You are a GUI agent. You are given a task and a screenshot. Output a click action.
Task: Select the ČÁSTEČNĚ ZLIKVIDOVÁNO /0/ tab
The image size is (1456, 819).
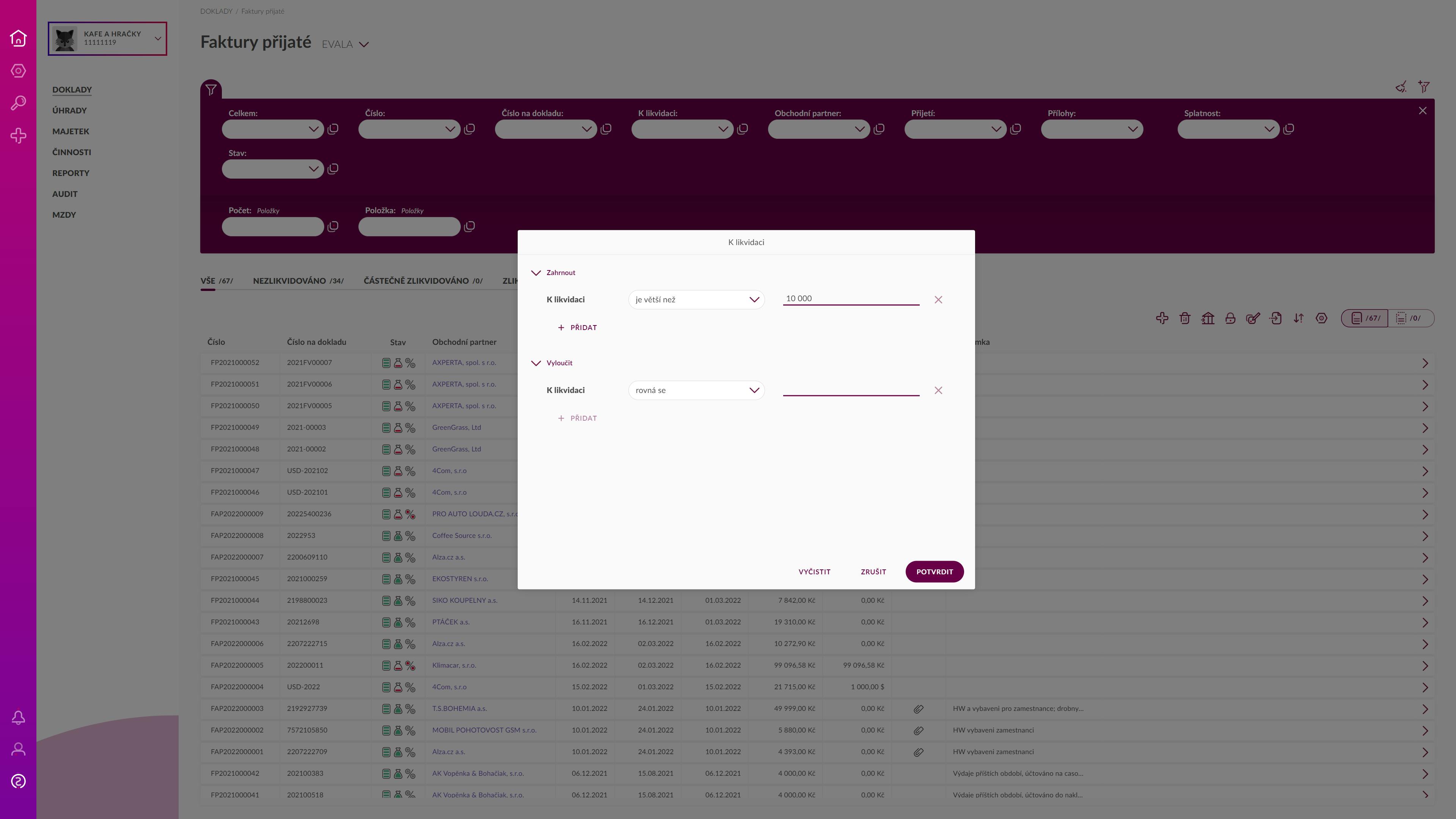pyautogui.click(x=423, y=280)
